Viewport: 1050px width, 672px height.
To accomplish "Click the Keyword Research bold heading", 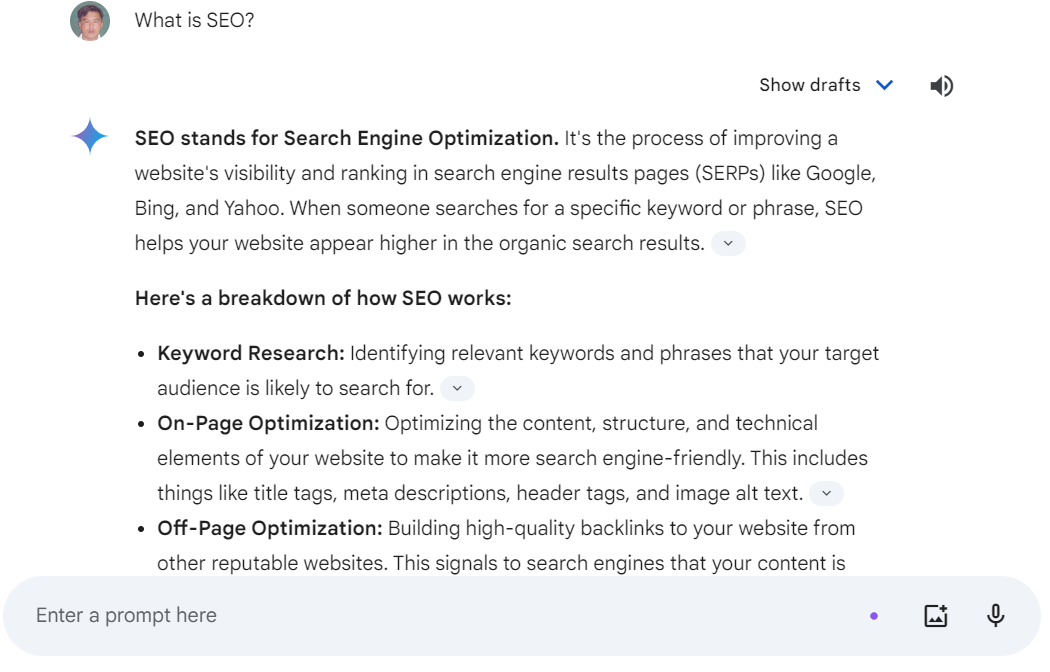I will (250, 353).
